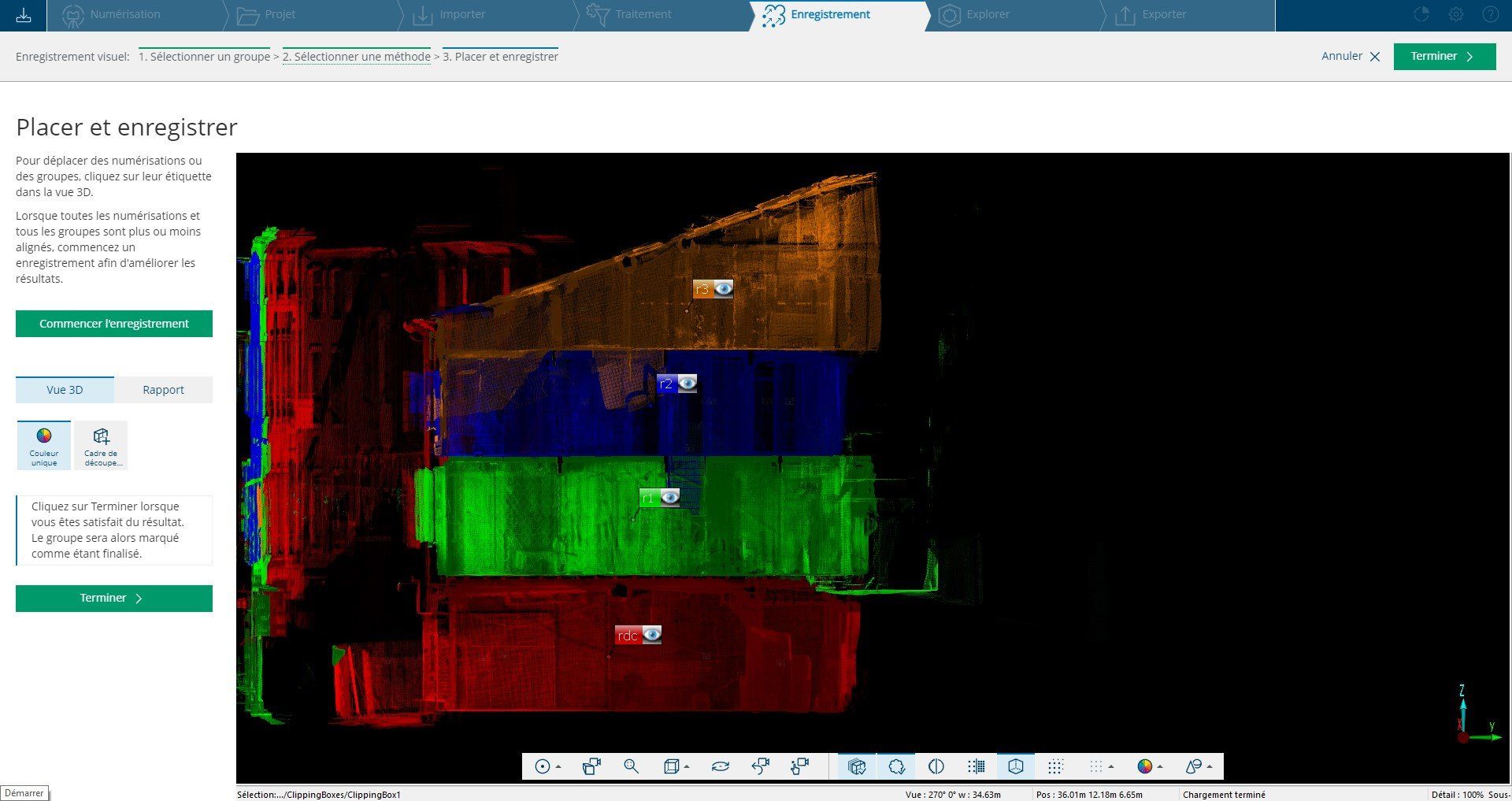This screenshot has width=1512, height=801.
Task: Click the download icon at top left
Action: click(24, 15)
